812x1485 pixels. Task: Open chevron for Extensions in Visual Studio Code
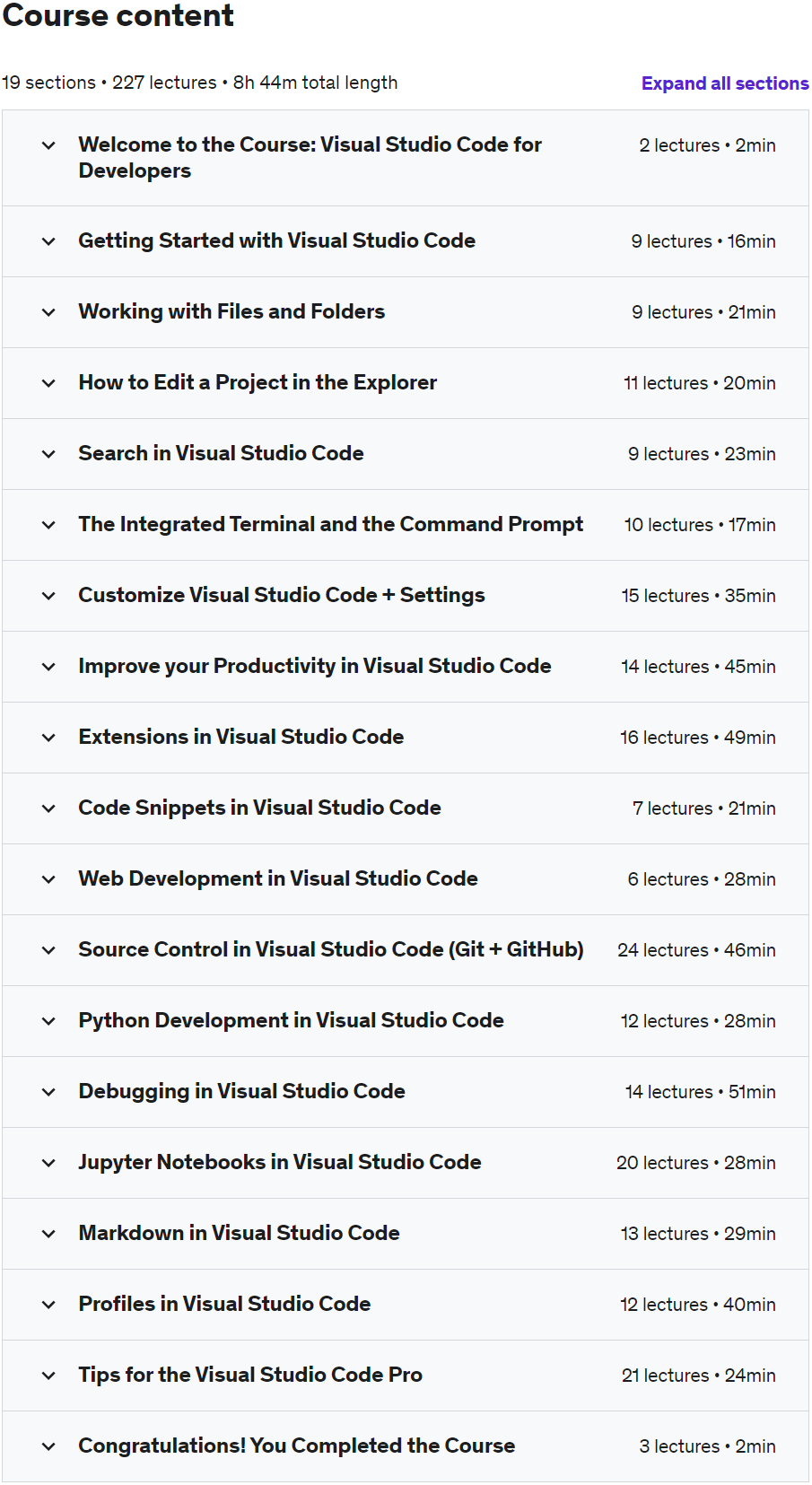[x=48, y=738]
